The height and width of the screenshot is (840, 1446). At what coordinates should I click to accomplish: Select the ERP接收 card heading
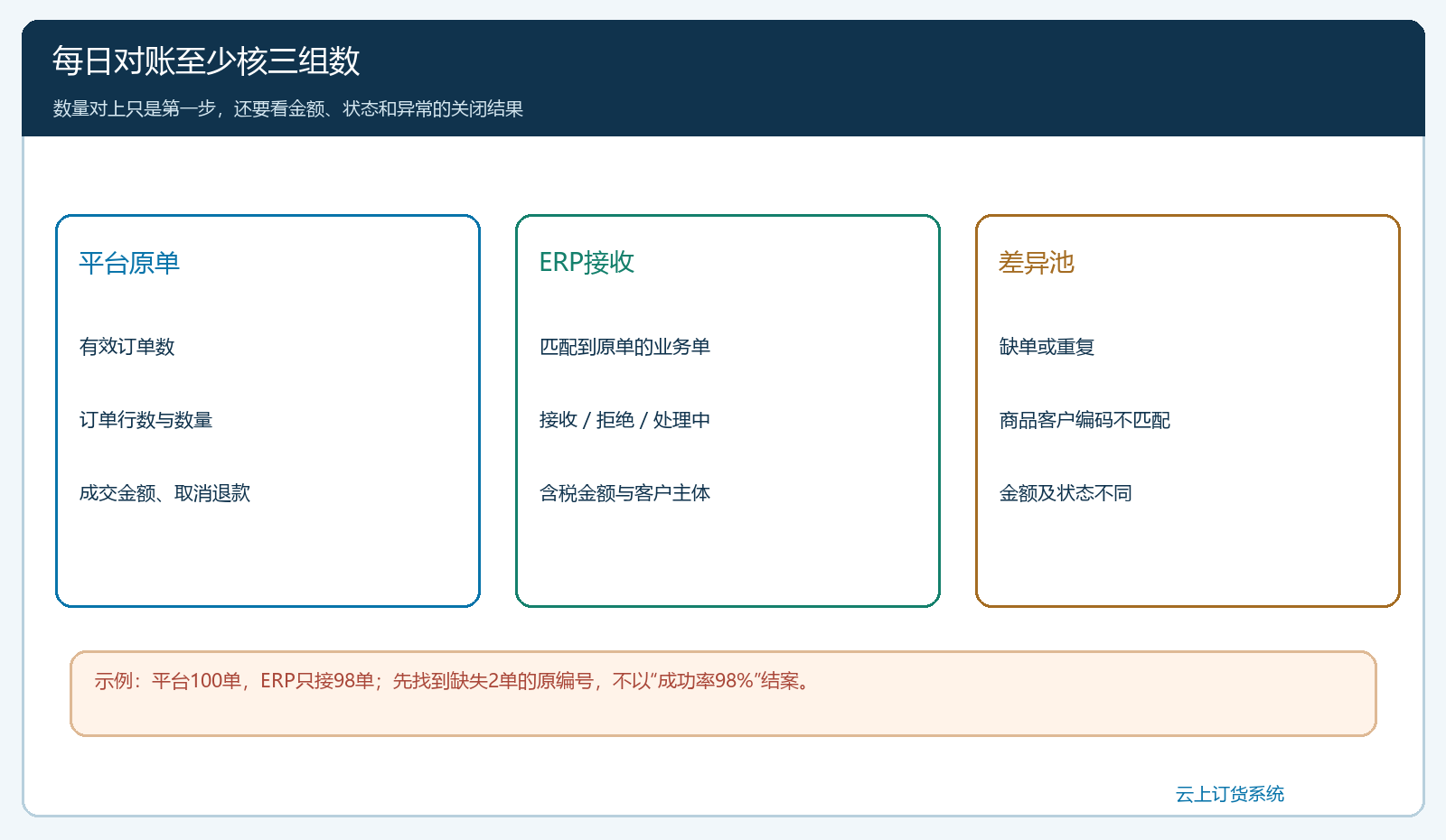pos(587,263)
